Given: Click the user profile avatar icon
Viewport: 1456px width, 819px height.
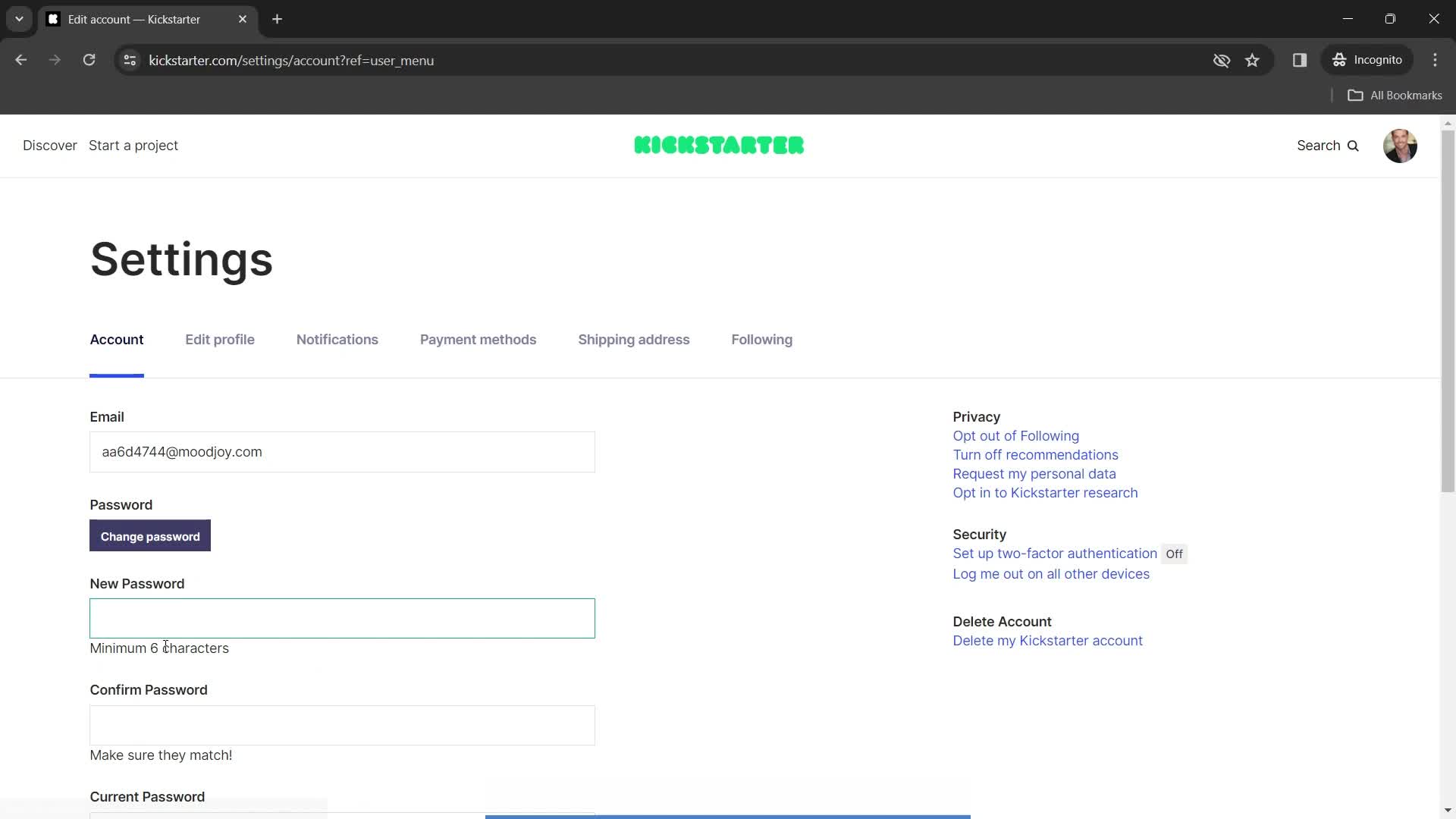Looking at the screenshot, I should click(1401, 145).
